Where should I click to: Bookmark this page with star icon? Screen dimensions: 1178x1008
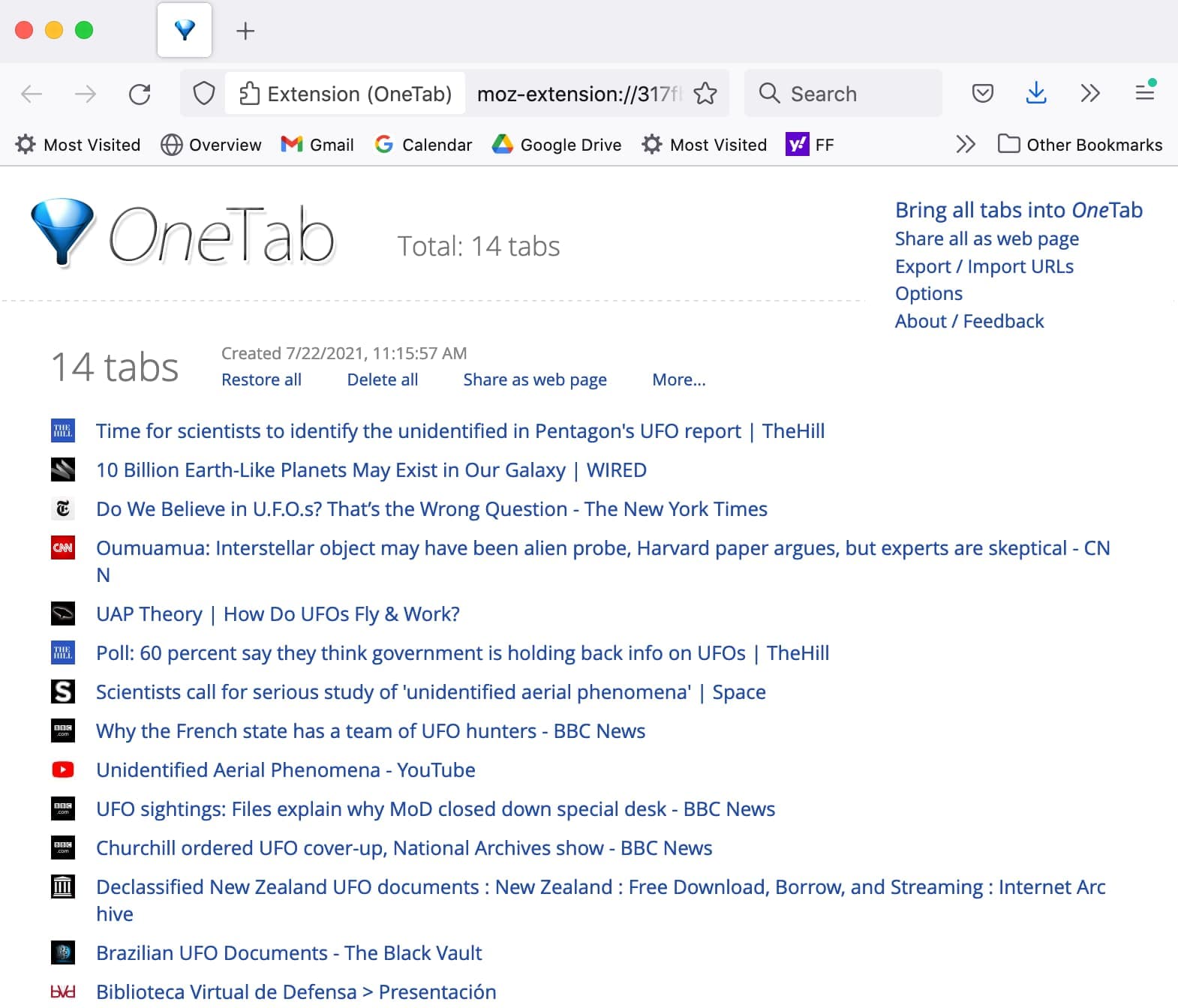click(x=705, y=94)
